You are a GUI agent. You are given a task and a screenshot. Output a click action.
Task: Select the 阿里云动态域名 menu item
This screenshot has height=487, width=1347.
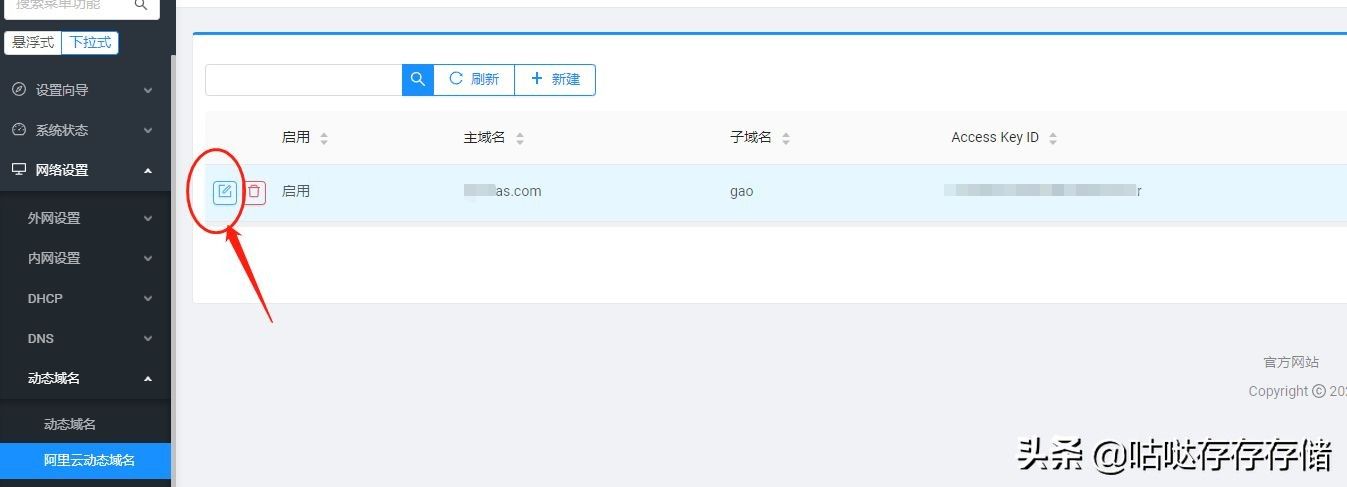tap(89, 460)
